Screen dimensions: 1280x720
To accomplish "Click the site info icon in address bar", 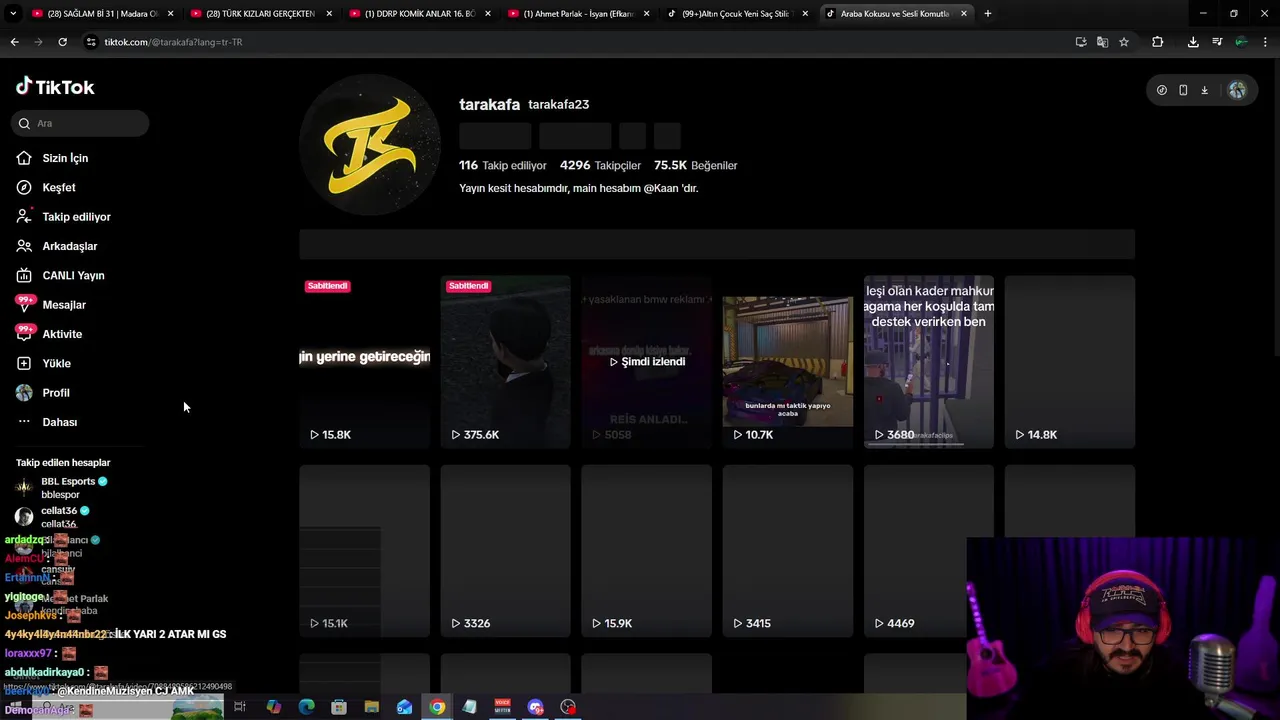I will [x=91, y=42].
